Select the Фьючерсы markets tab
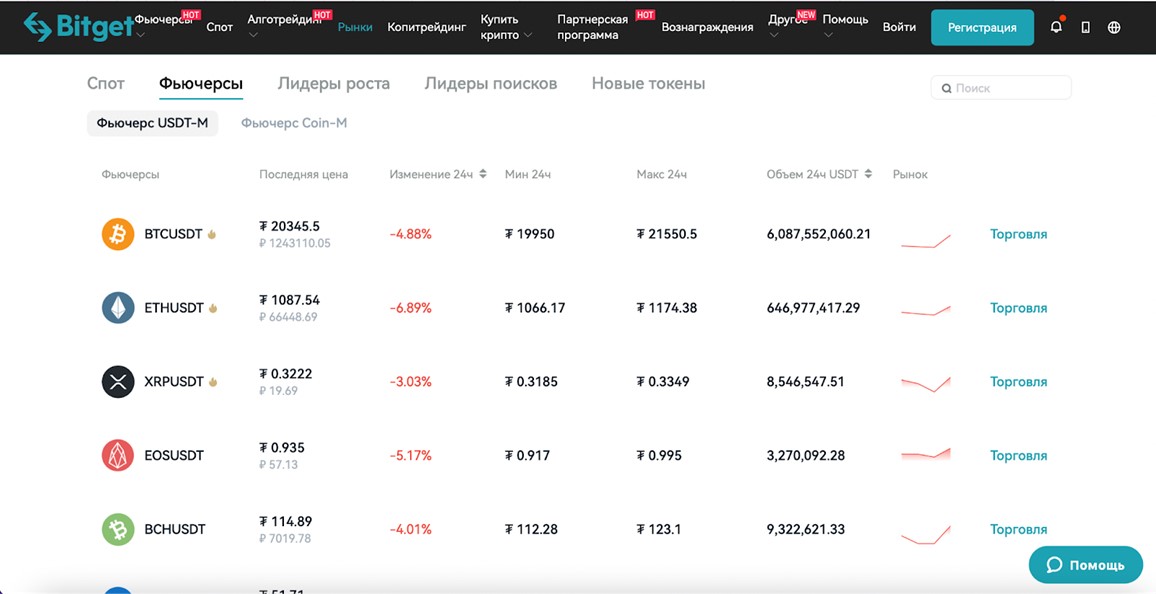The image size is (1156, 594). coord(201,84)
